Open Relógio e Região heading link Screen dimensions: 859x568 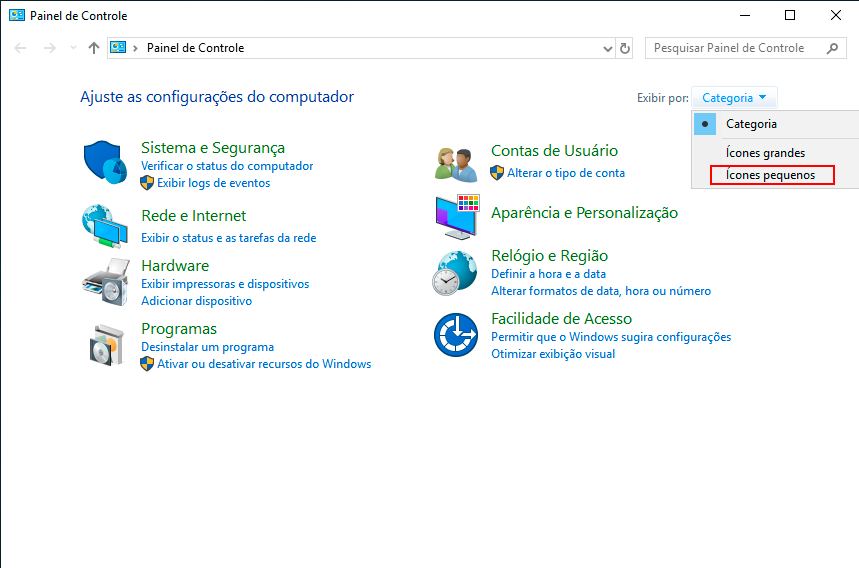[x=549, y=256]
